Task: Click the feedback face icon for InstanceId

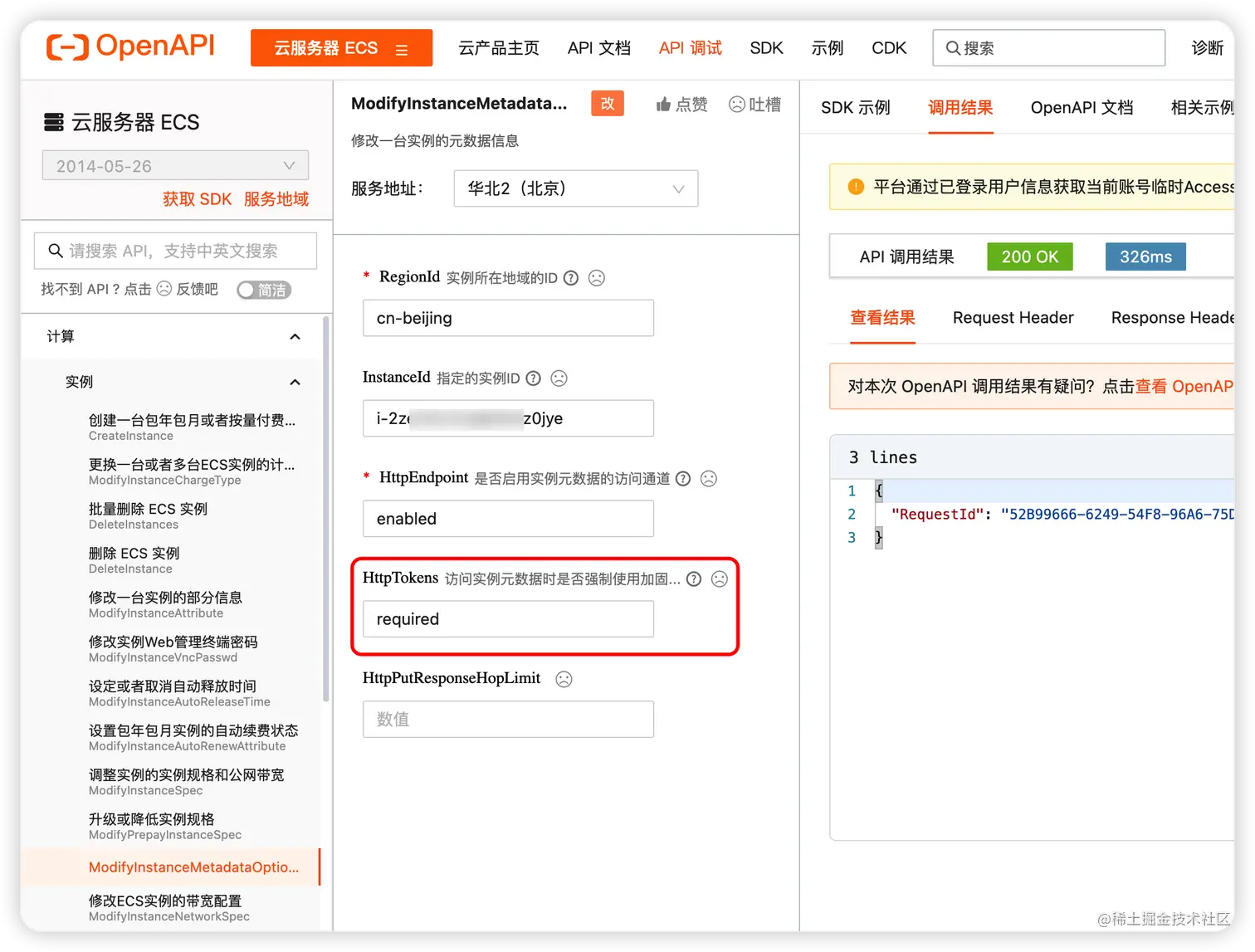Action: tap(559, 378)
